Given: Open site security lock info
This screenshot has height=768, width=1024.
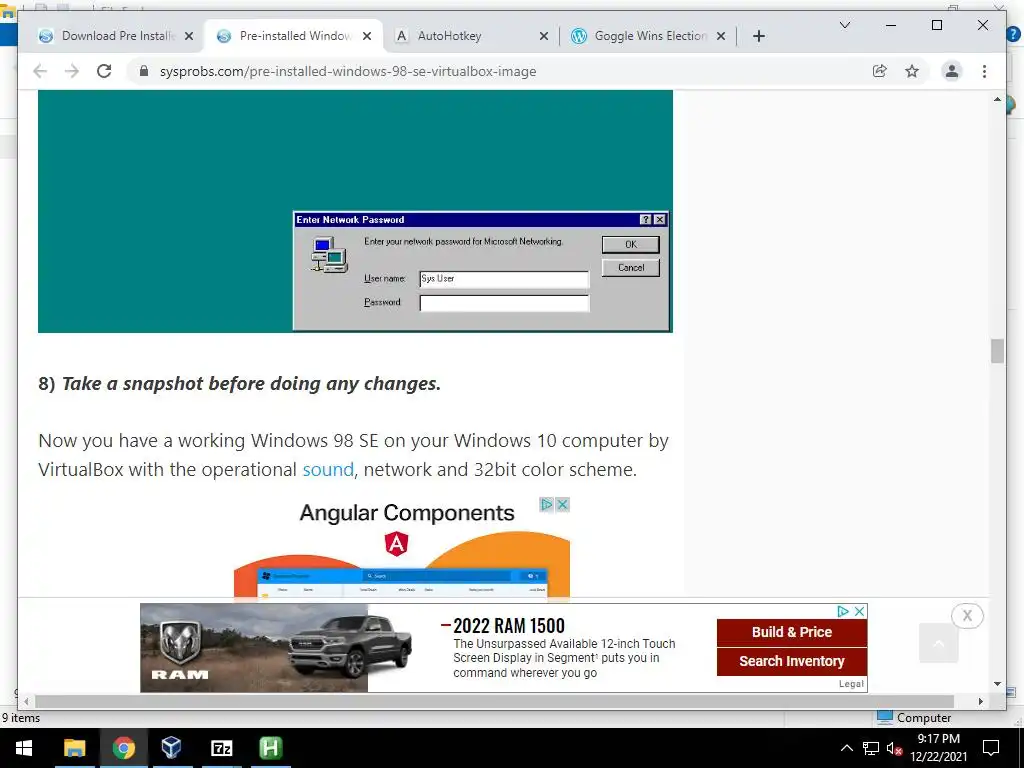Looking at the screenshot, I should (144, 71).
